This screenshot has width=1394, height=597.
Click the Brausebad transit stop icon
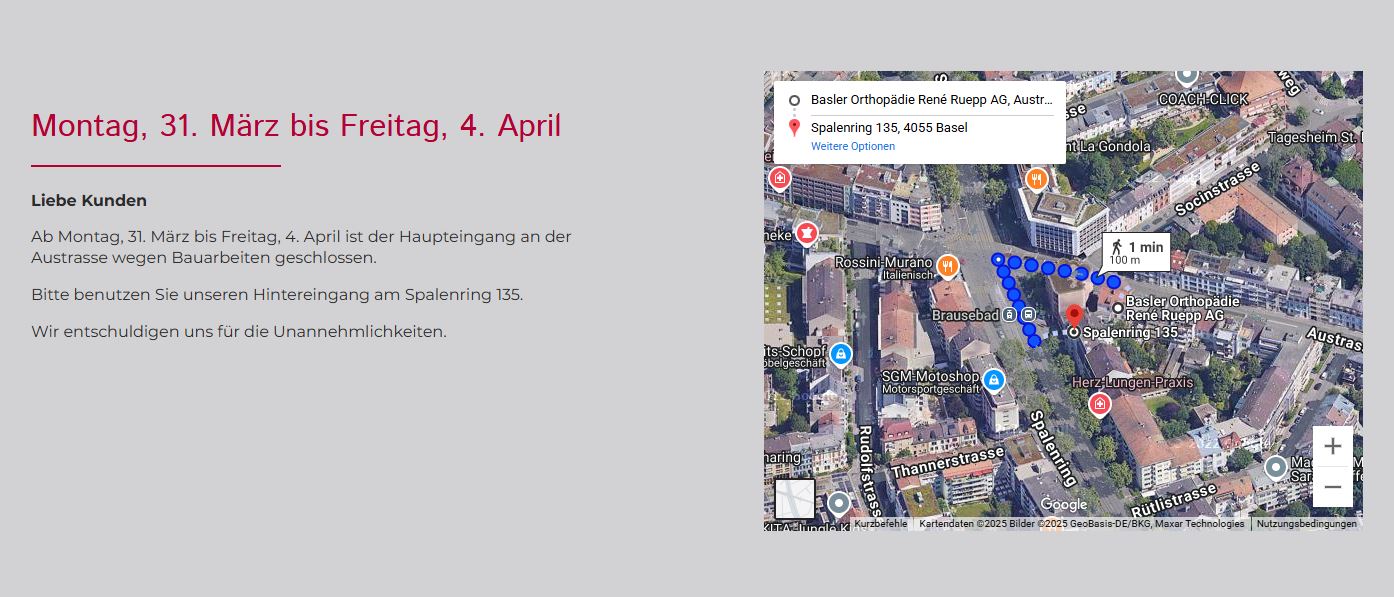coord(1011,315)
